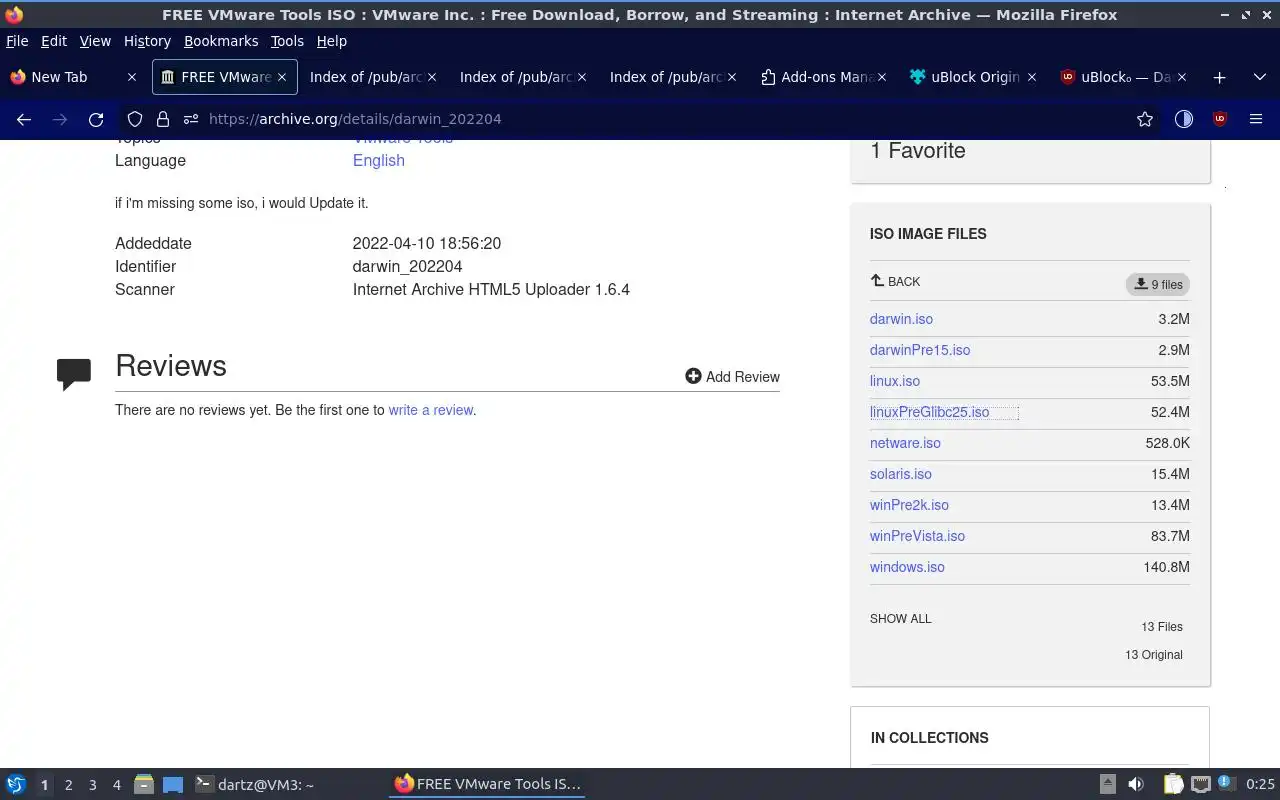Click 'write a review' link
This screenshot has width=1280, height=800.
(431, 410)
